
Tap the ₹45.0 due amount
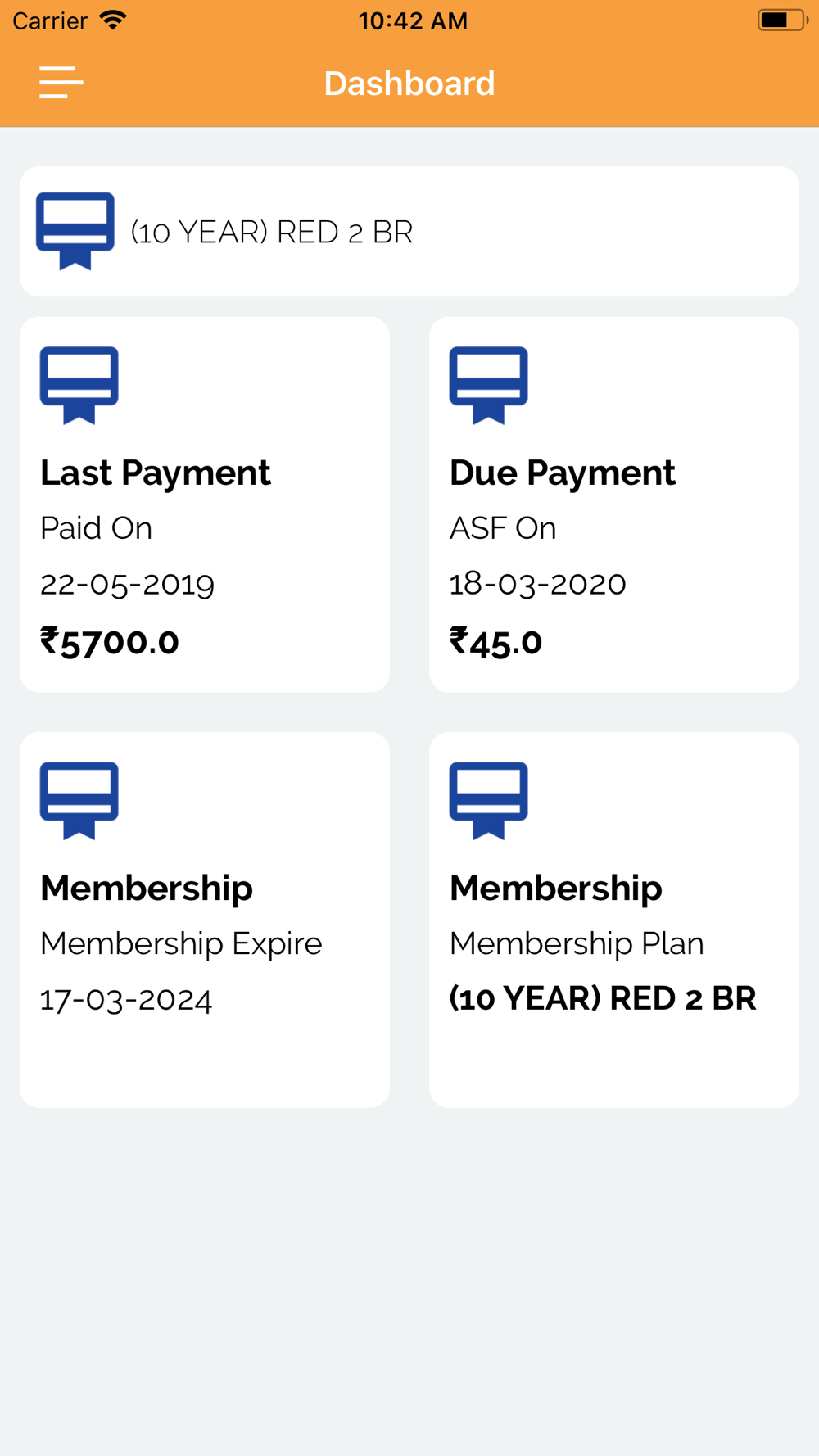(496, 642)
